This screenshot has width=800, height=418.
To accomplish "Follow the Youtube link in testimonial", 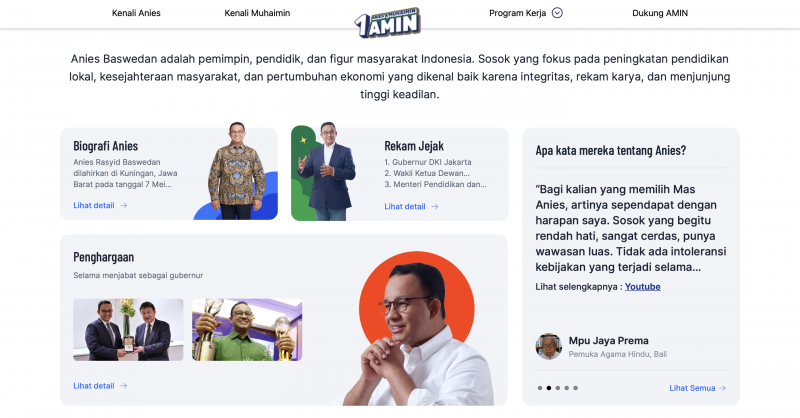I will coord(642,286).
